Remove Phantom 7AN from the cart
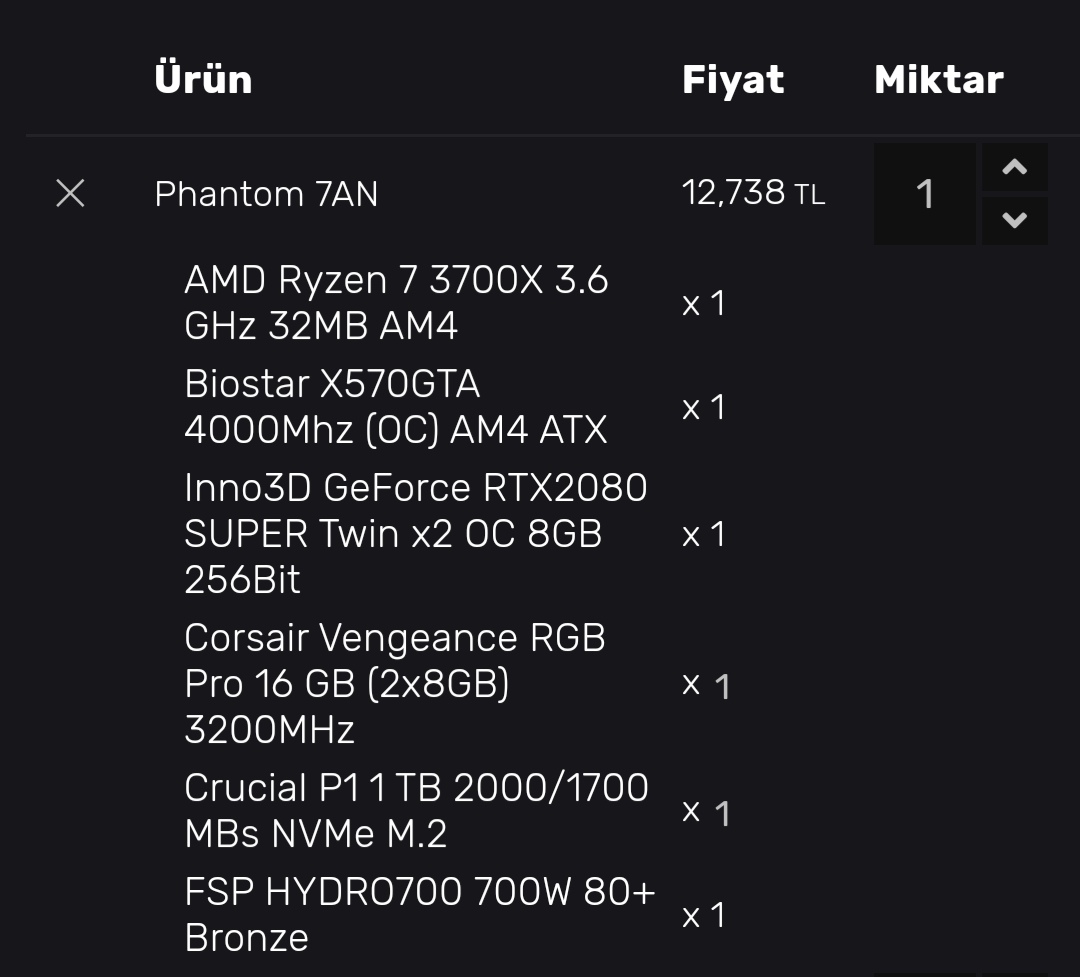1080x977 pixels. [70, 193]
